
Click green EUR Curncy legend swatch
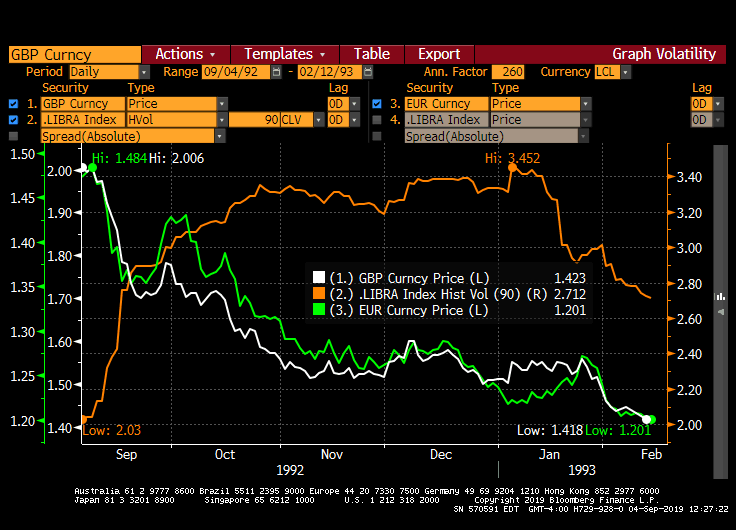[319, 309]
